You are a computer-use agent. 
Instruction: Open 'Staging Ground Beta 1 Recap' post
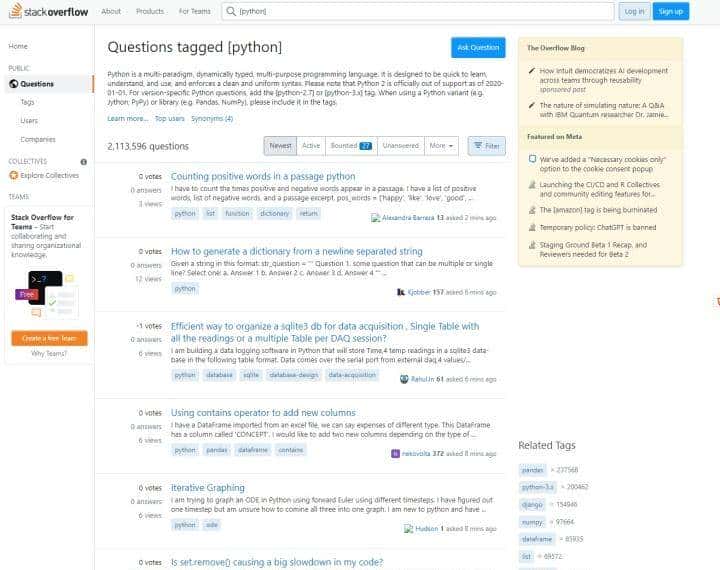pyautogui.click(x=593, y=249)
